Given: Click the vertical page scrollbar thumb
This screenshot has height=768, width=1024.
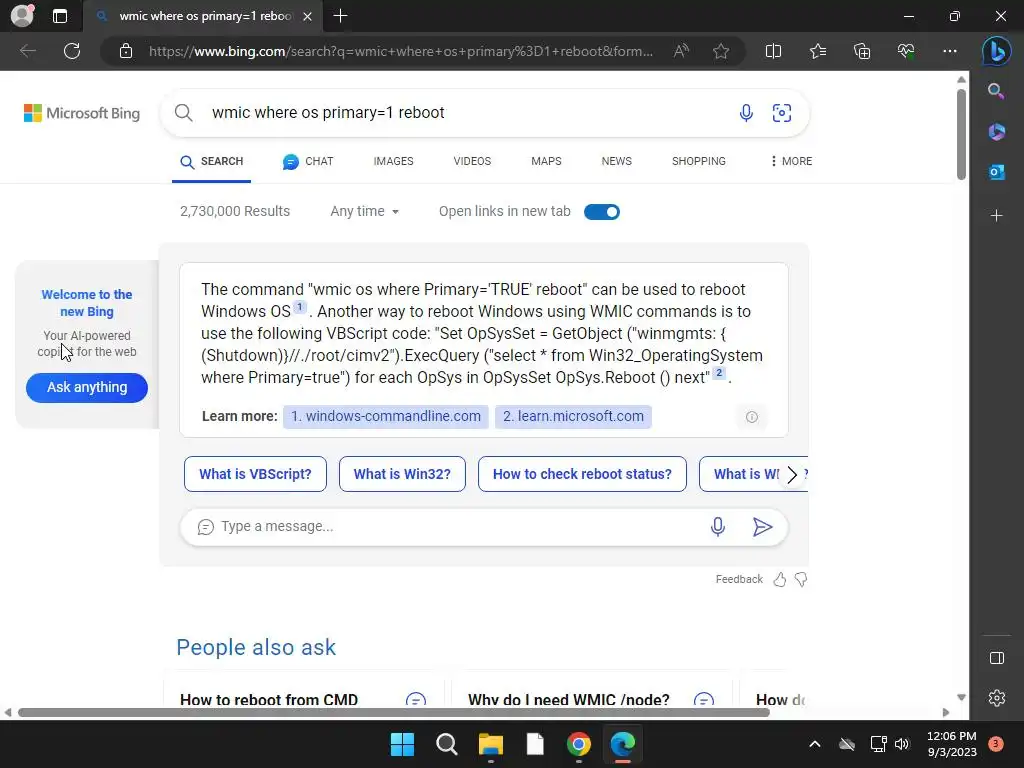Looking at the screenshot, I should [x=961, y=134].
